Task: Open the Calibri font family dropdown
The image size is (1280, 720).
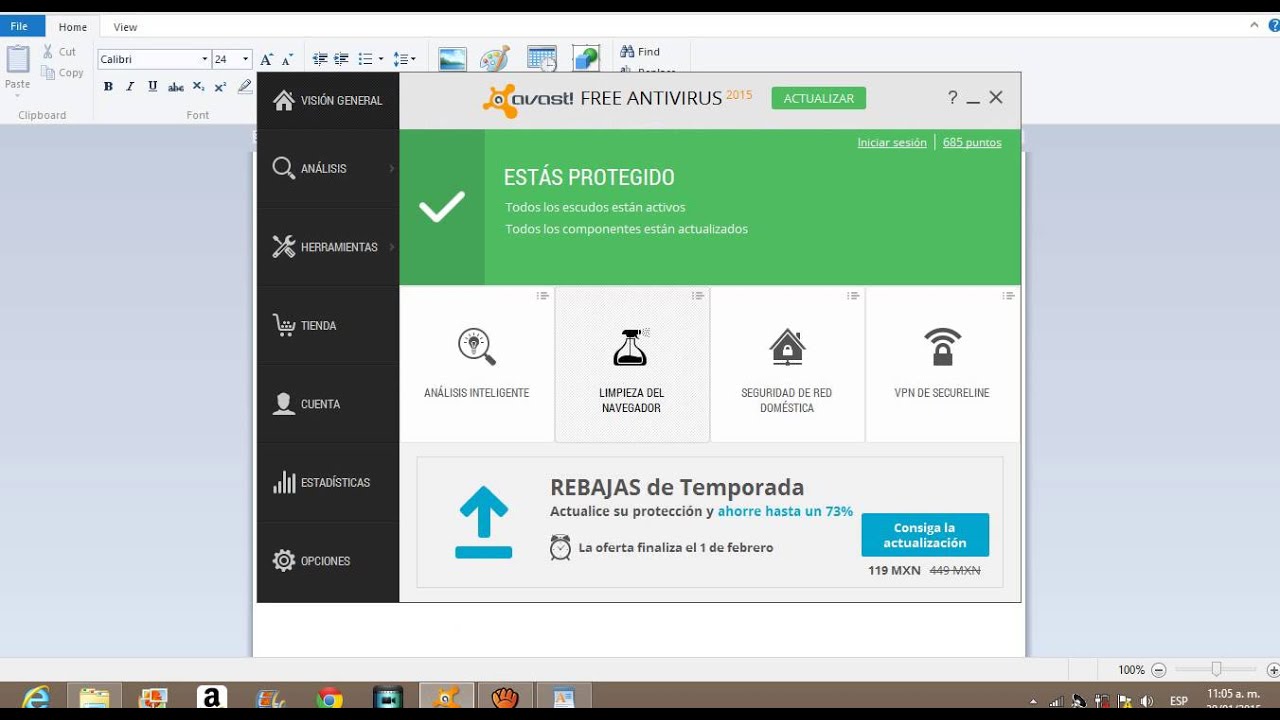Action: click(x=205, y=59)
